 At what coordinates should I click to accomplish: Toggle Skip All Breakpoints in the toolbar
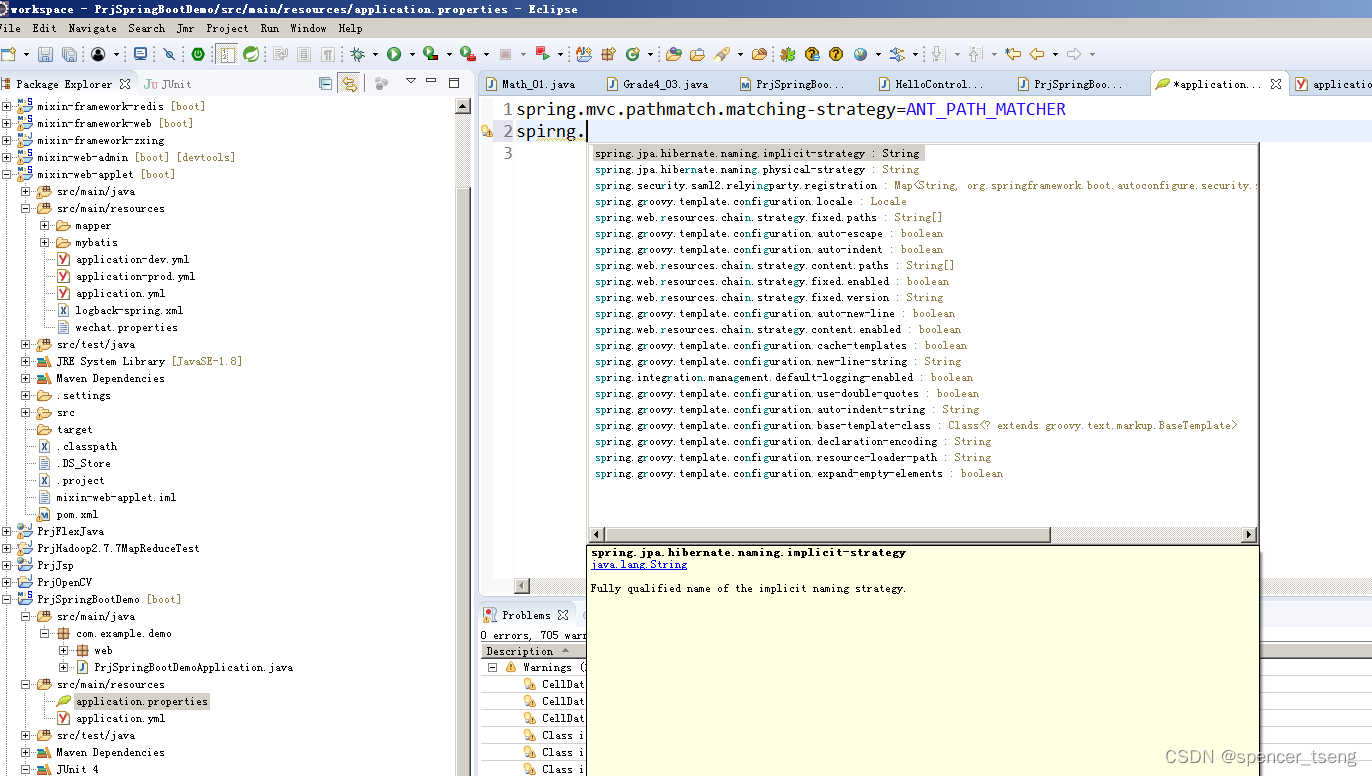(170, 53)
